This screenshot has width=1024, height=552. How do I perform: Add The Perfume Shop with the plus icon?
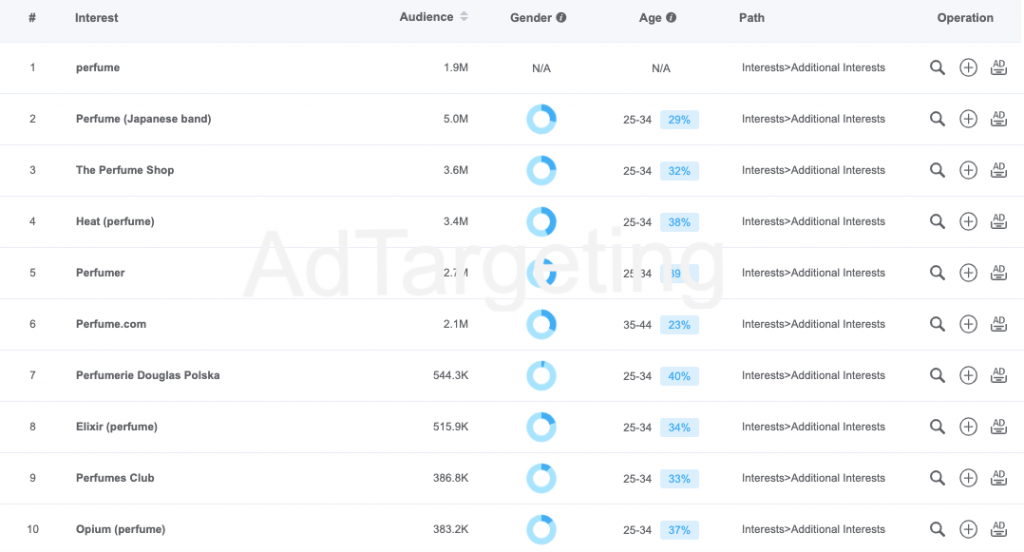point(968,170)
